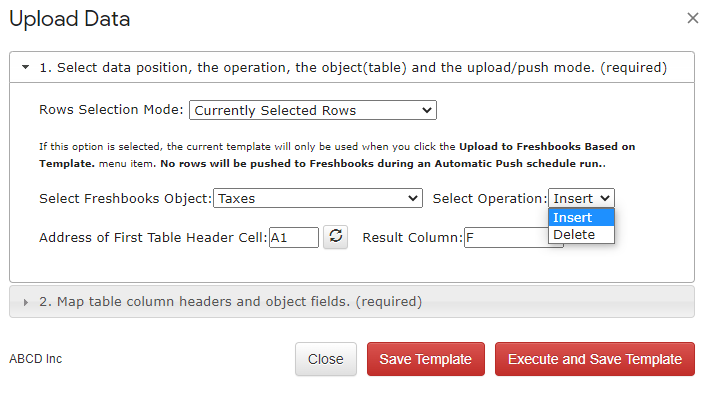Click the 'Result Column' label text
This screenshot has width=706, height=403.
pyautogui.click(x=412, y=237)
